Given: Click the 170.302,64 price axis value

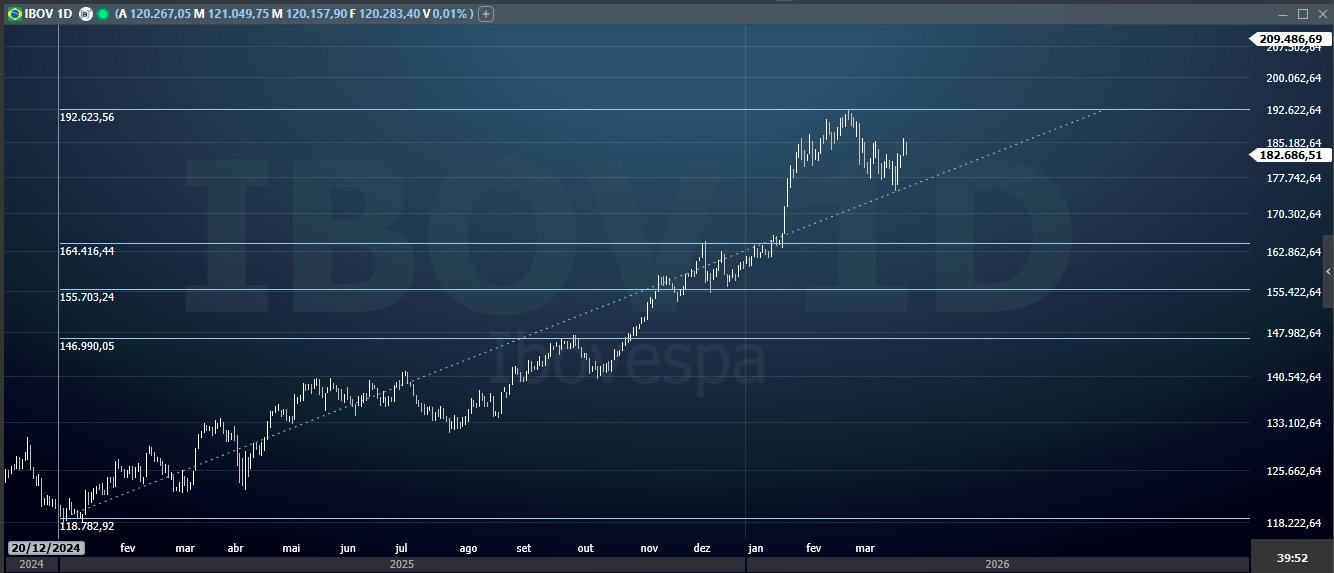Looking at the screenshot, I should click(1294, 214).
